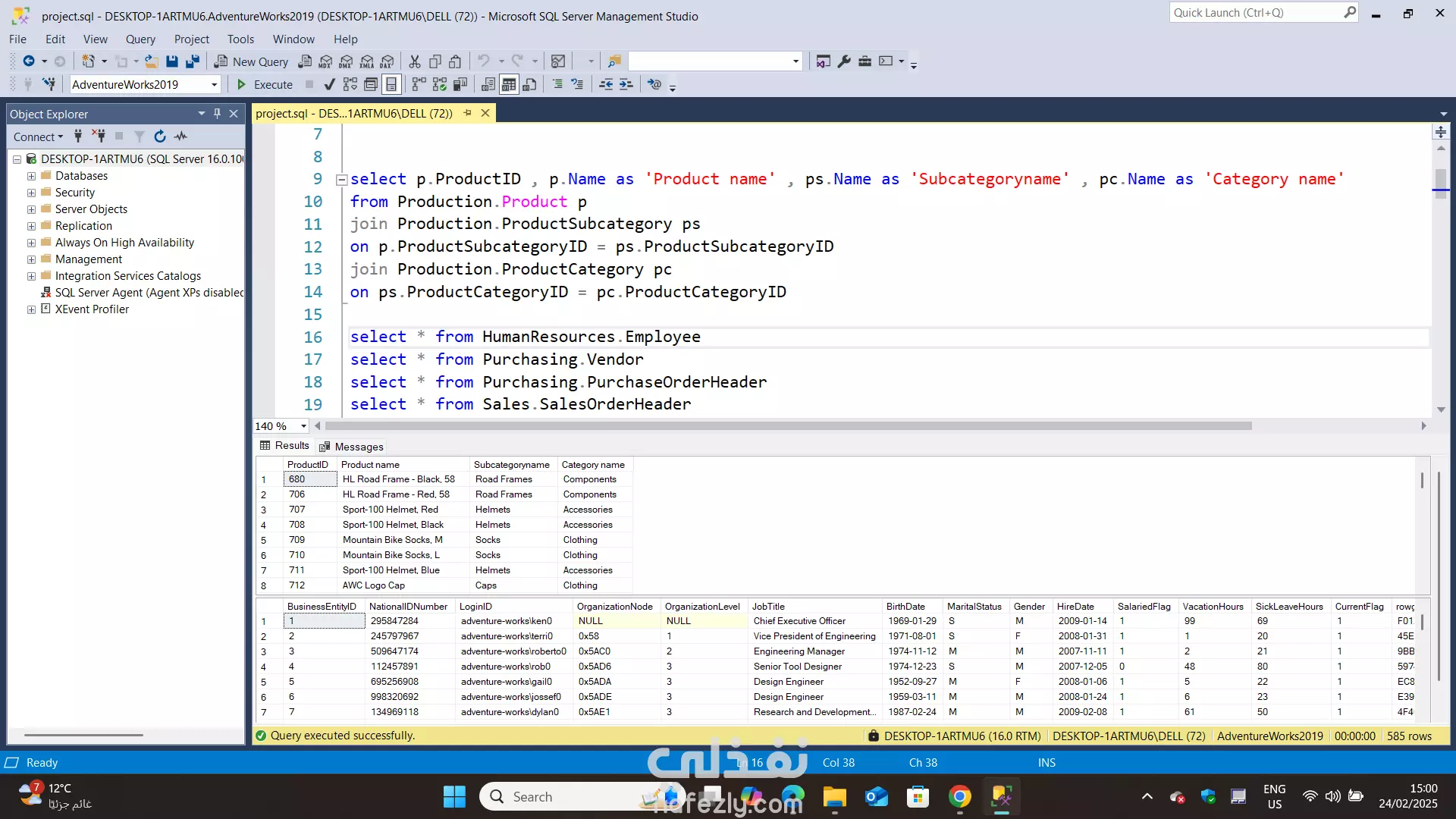Collapse the DESKTOP-1ARTMU6 server node
This screenshot has height=819, width=1456.
tap(17, 159)
